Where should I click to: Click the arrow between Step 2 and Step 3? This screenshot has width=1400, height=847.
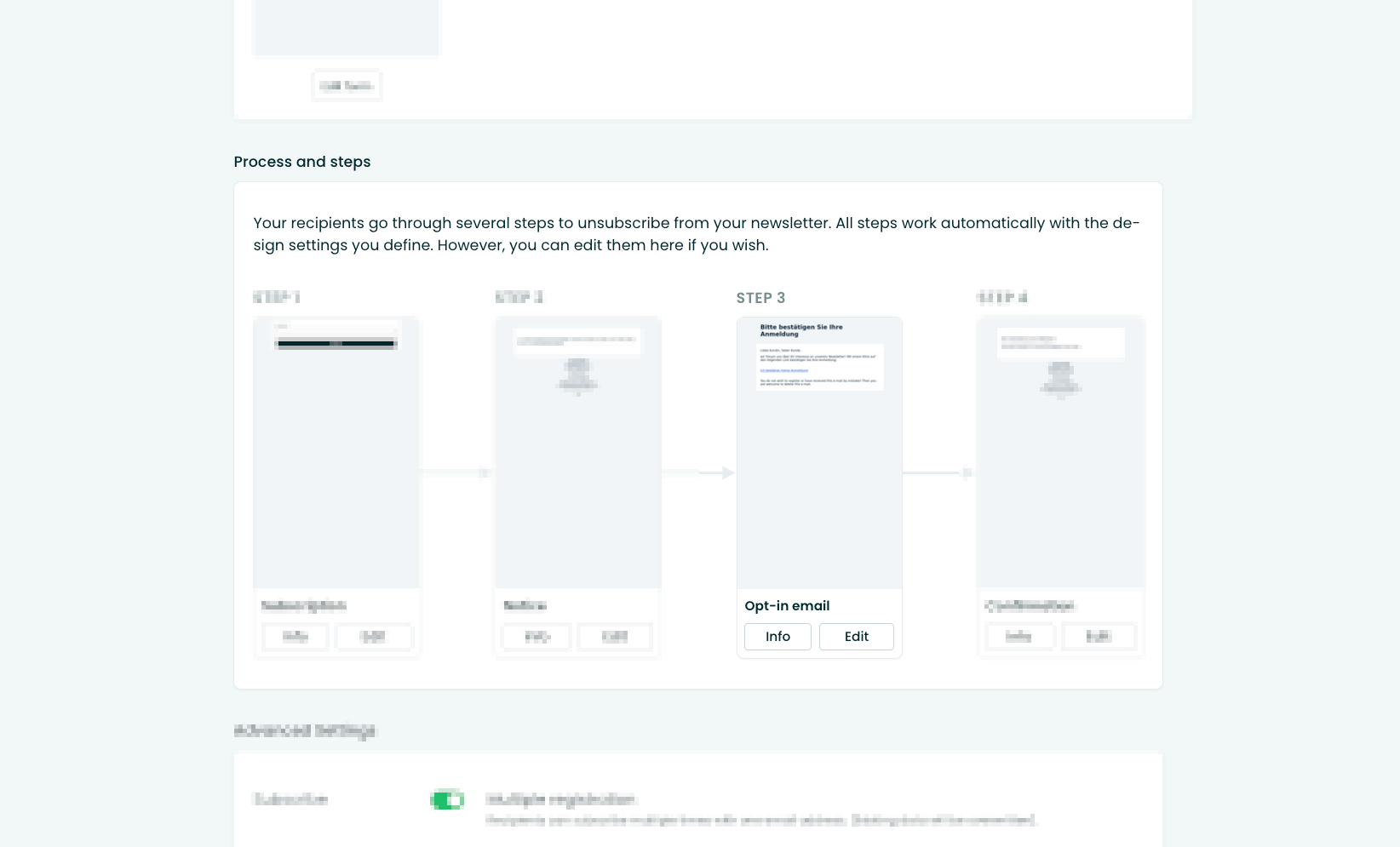click(x=698, y=472)
